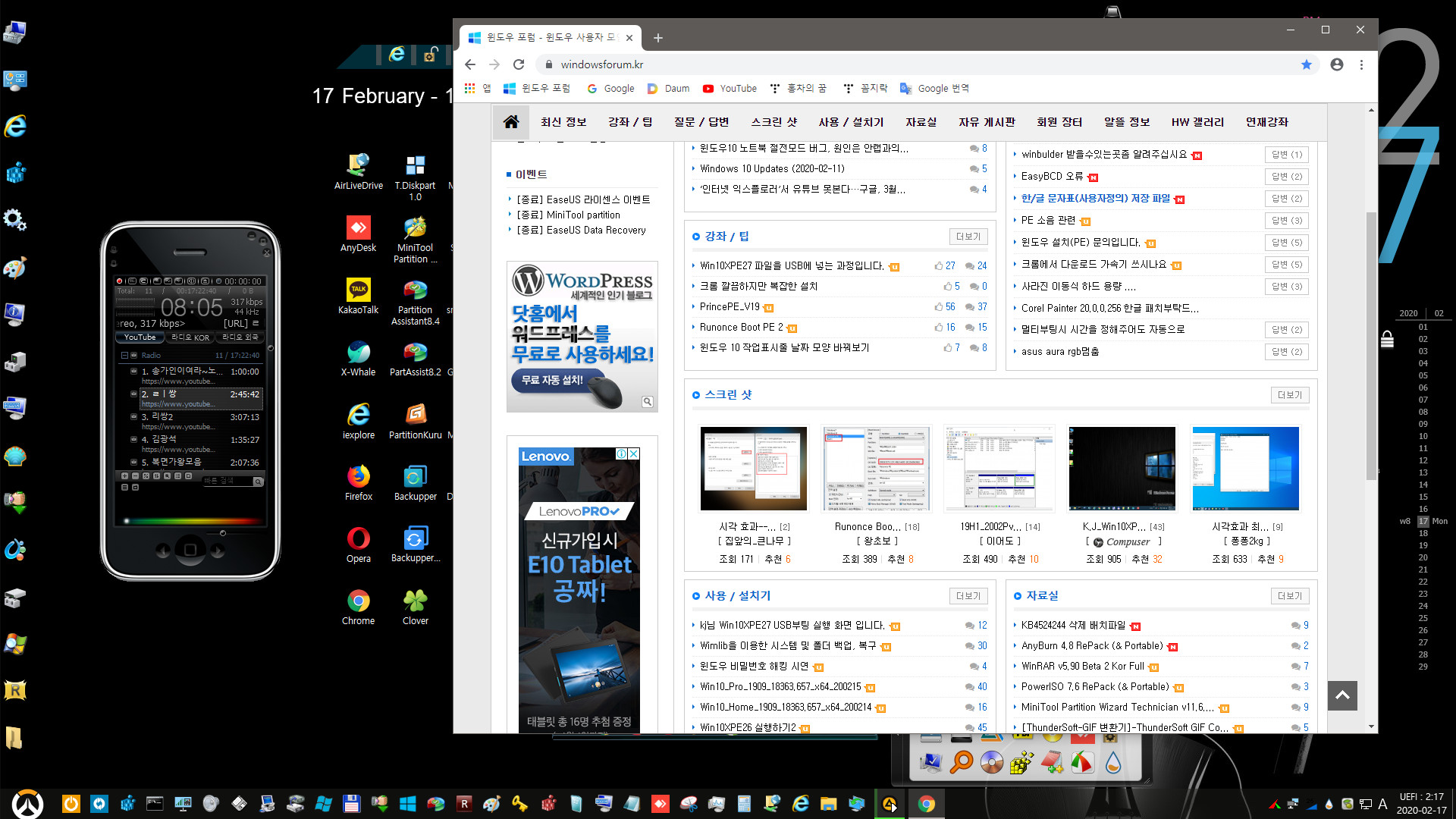Viewport: 1456px width, 819px height.
Task: Launch the yellow cubes icon in dock panel
Action: [1021, 761]
